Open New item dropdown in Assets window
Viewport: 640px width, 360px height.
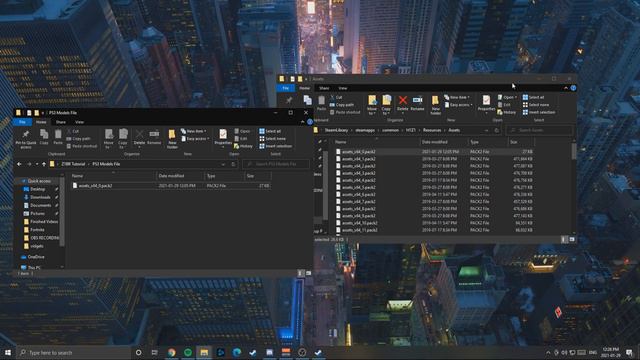tap(457, 98)
